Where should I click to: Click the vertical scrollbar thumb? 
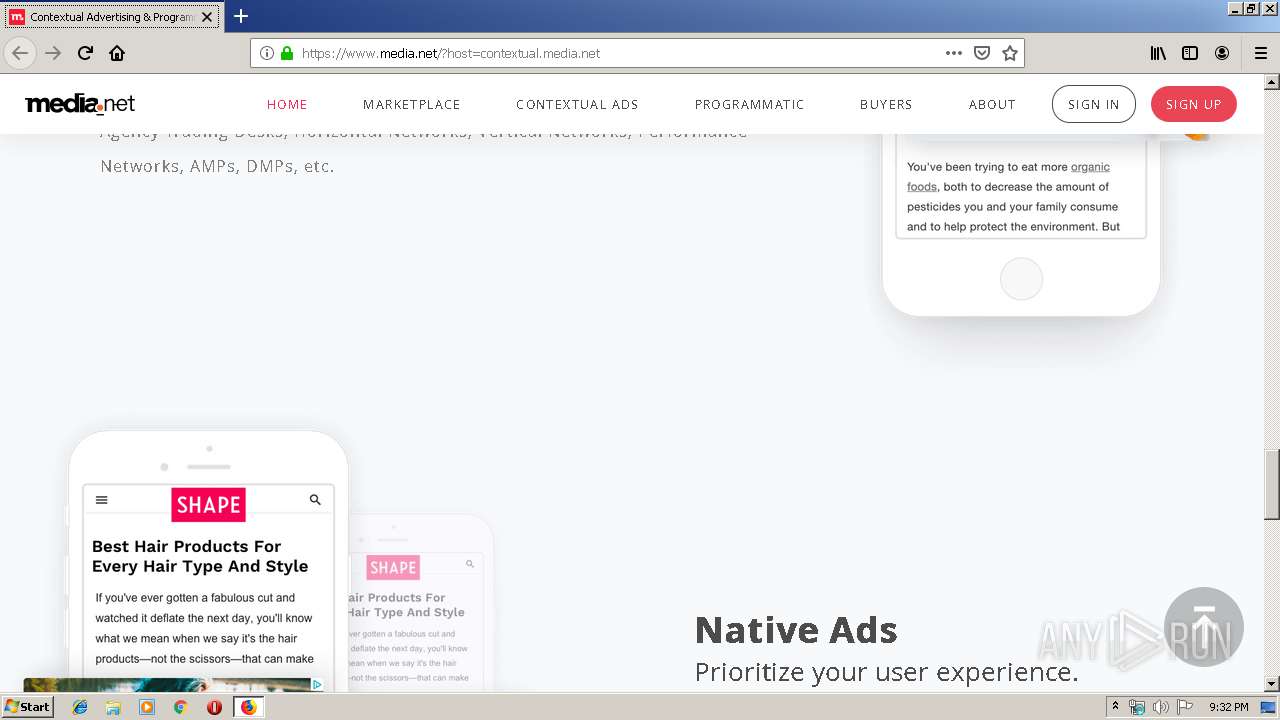[x=1272, y=484]
